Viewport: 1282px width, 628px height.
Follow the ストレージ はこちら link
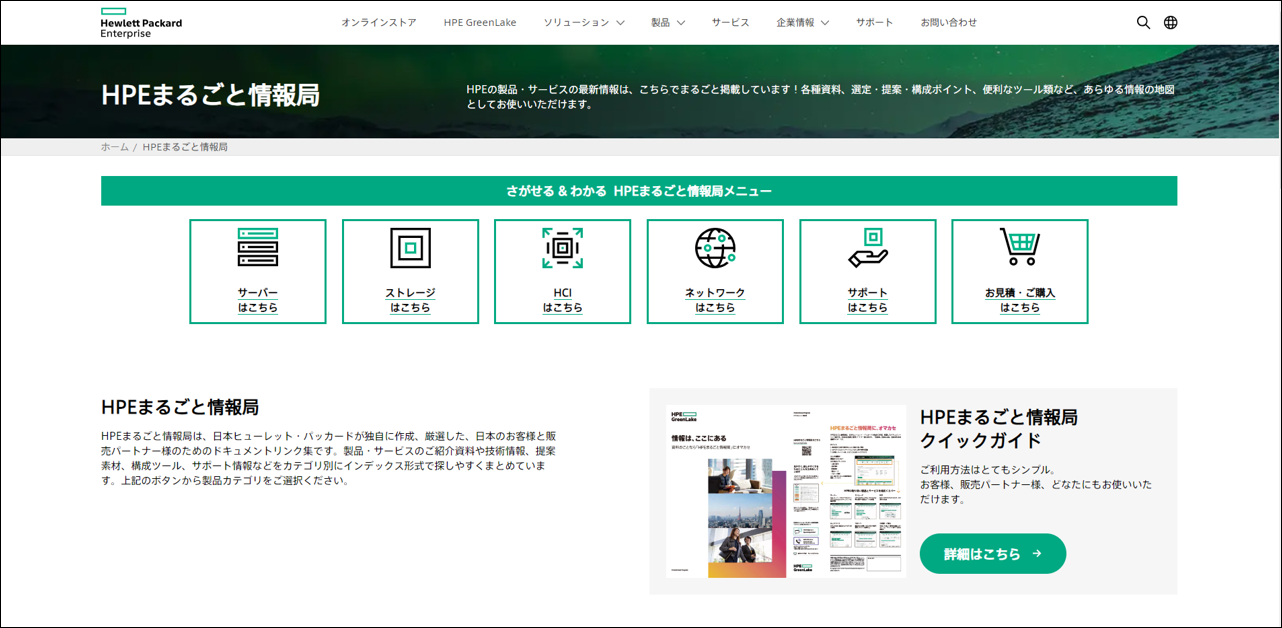pyautogui.click(x=410, y=300)
